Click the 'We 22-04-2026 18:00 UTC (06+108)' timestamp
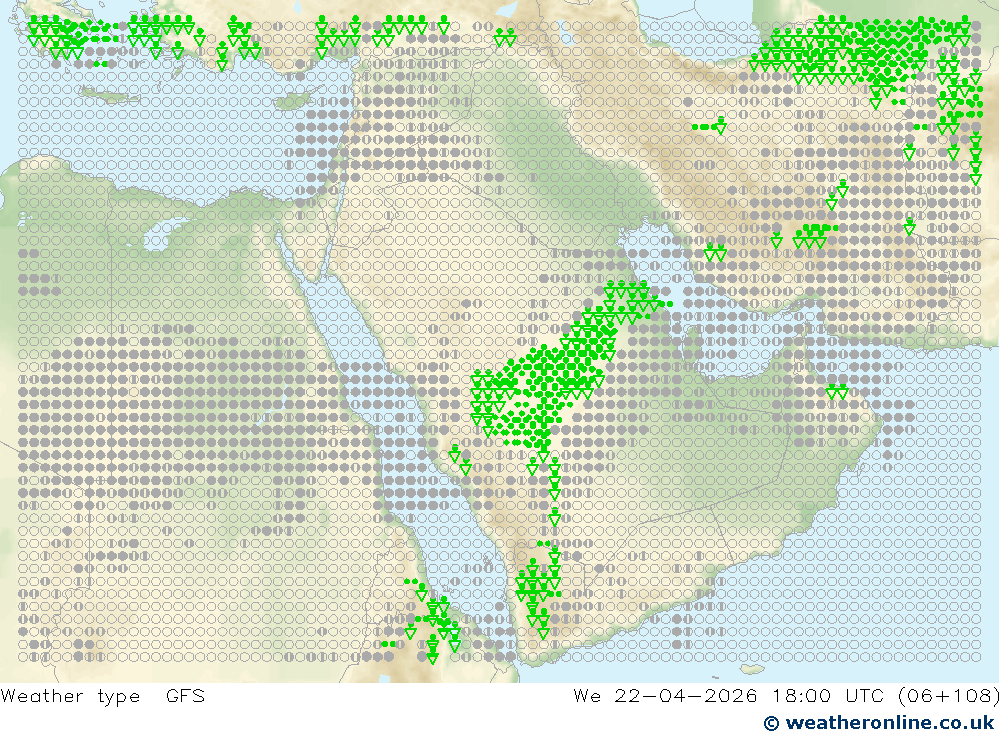 coord(786,695)
